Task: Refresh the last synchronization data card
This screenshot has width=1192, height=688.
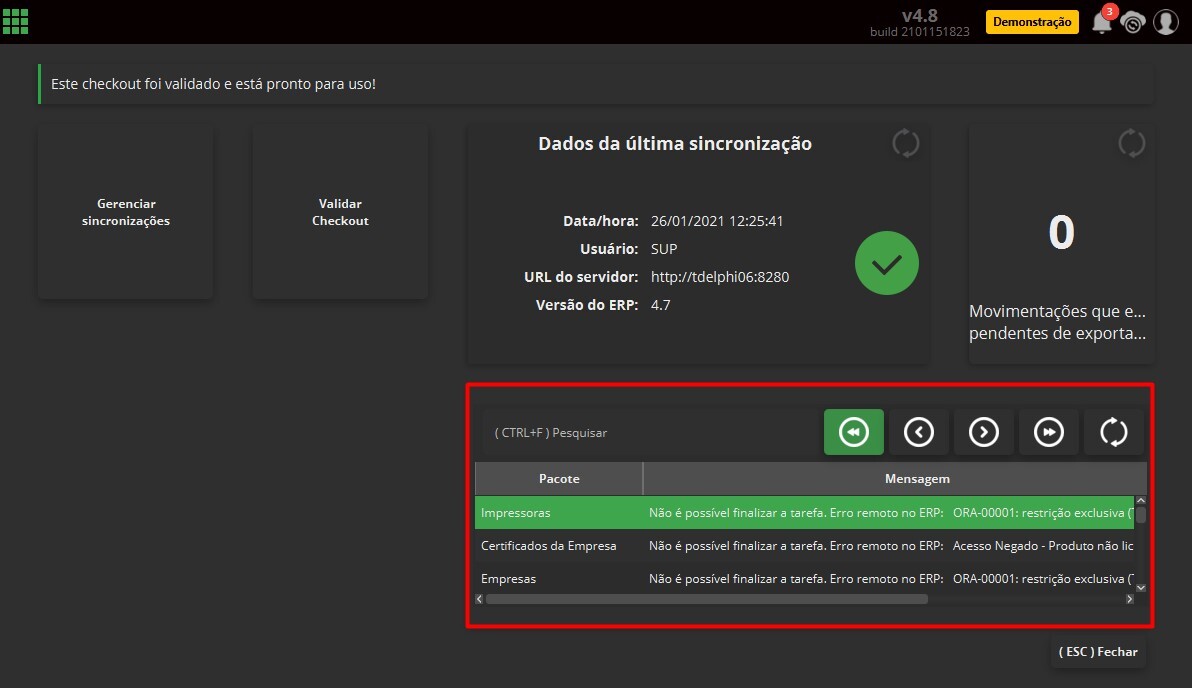Action: point(905,143)
